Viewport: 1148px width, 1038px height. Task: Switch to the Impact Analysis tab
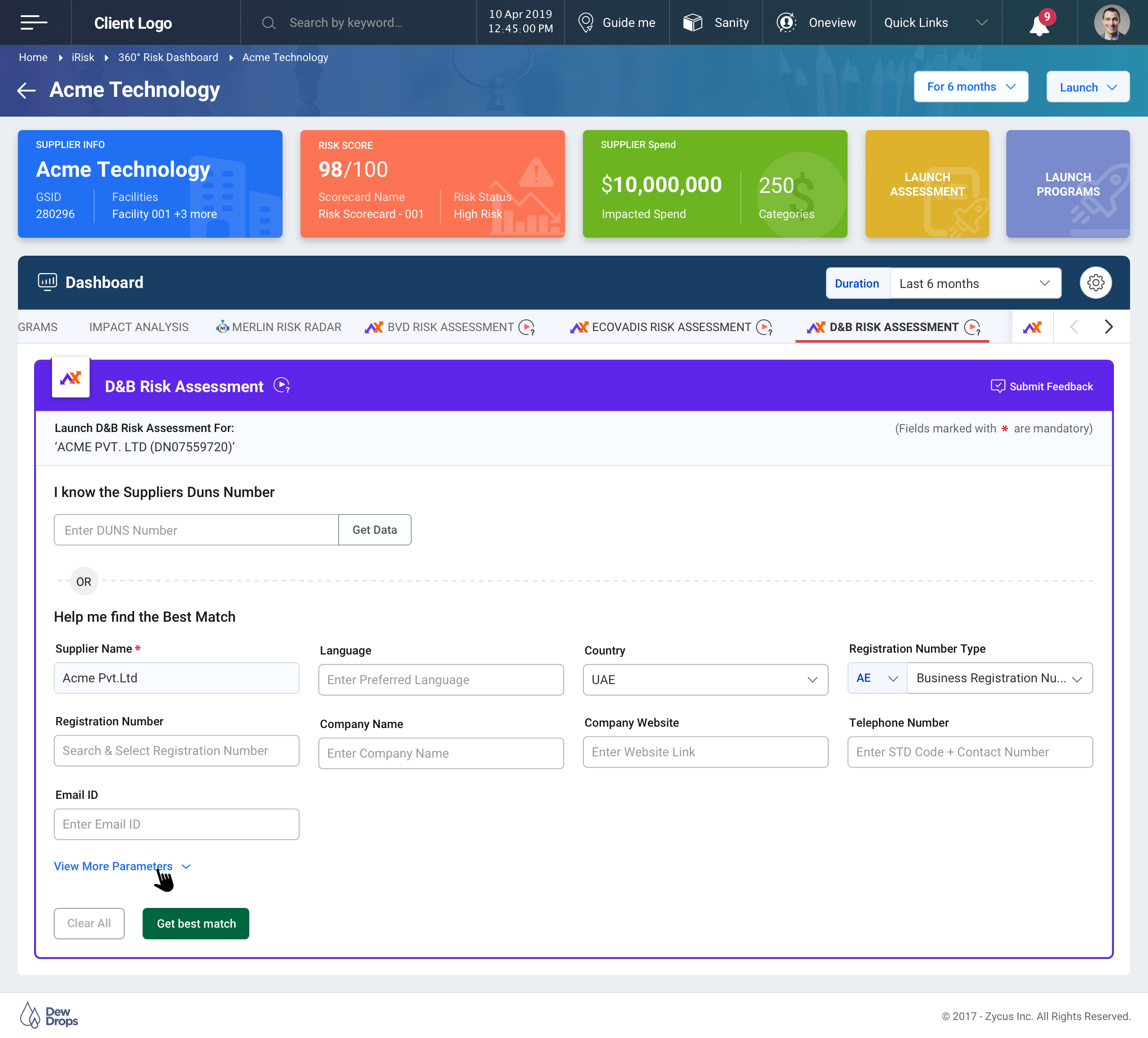click(139, 327)
